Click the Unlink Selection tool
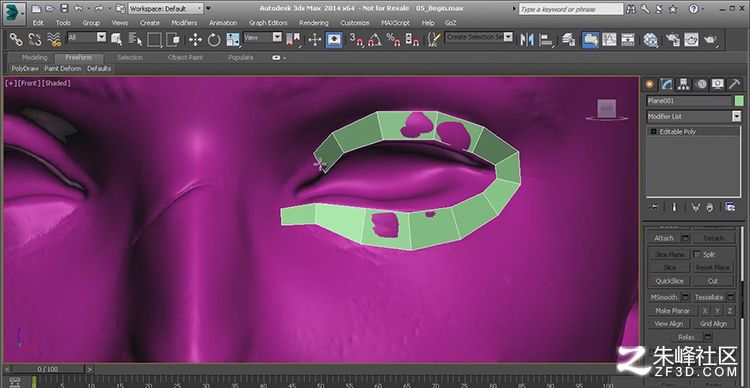Viewport: 750px width, 388px height. click(x=35, y=39)
